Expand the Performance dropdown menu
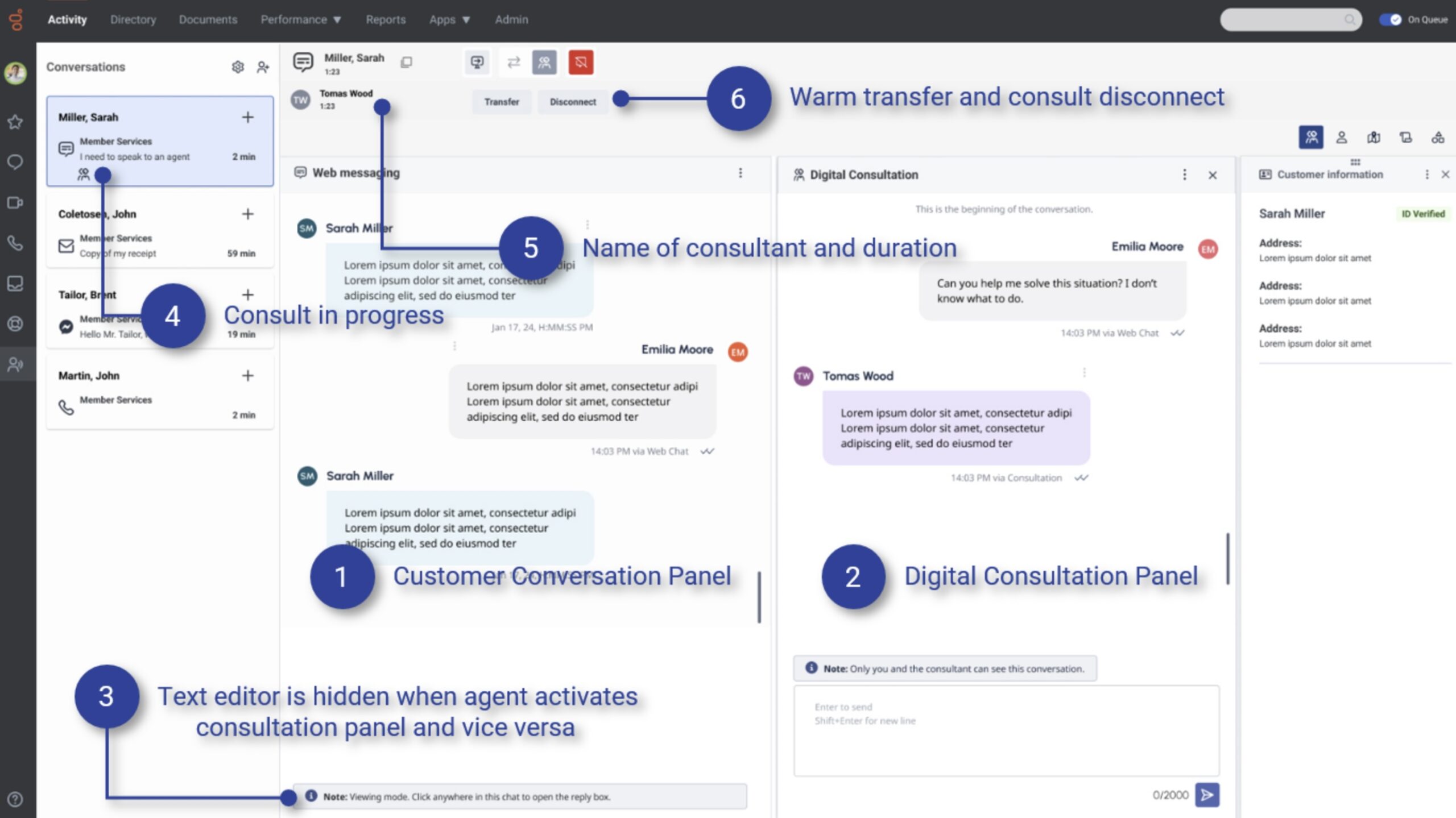The height and width of the screenshot is (818, 1456). (300, 20)
